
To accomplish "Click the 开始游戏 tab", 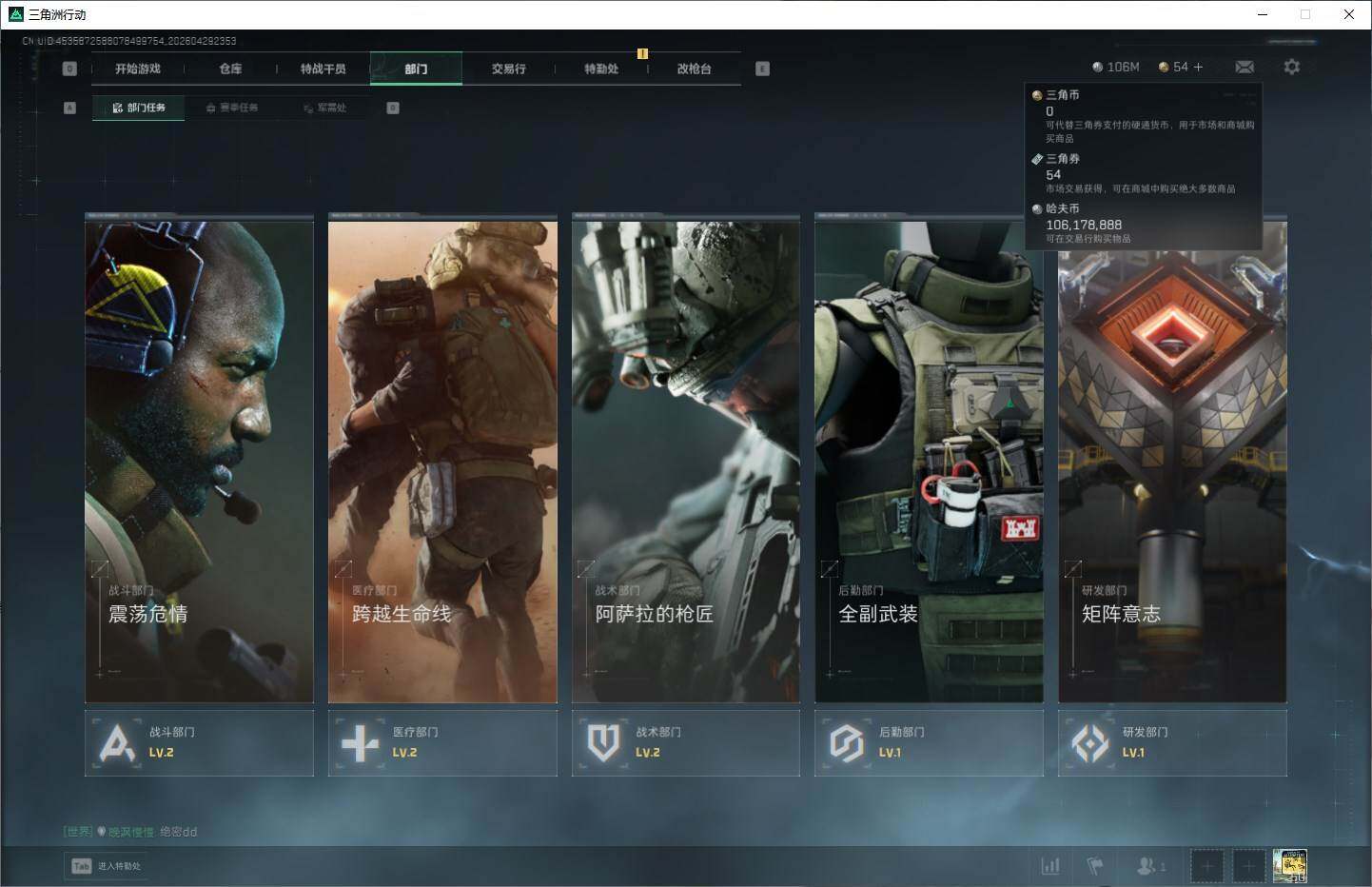I will [138, 69].
